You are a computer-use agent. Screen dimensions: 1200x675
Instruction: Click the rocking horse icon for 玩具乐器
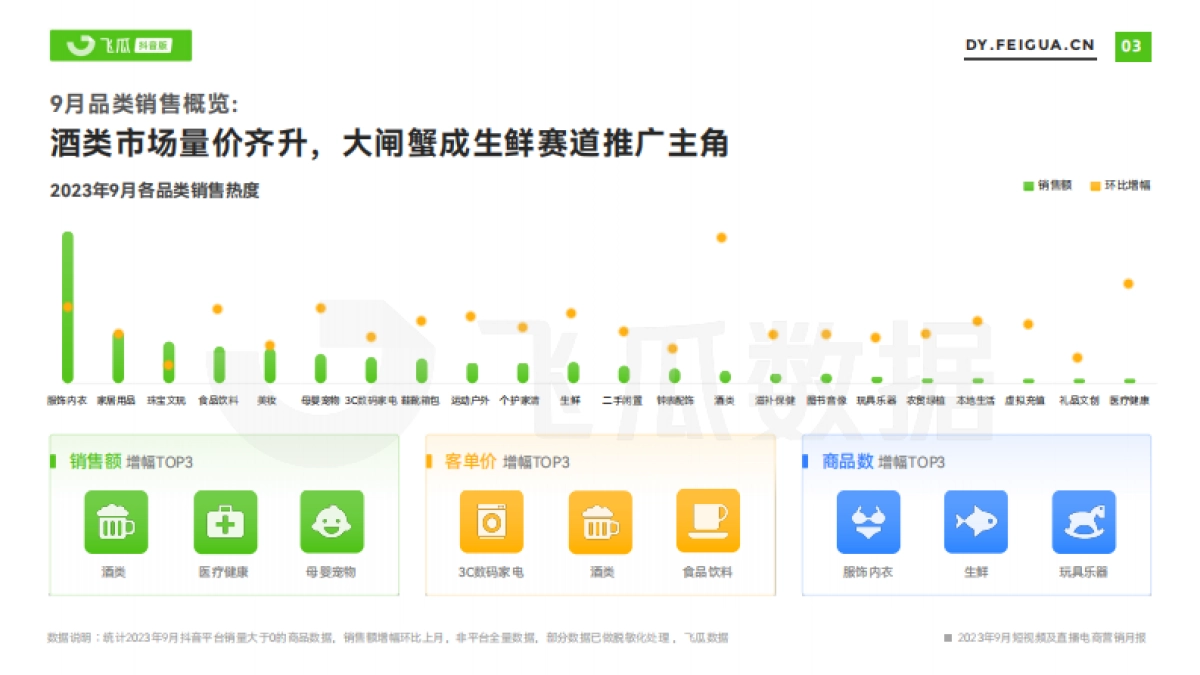(1084, 521)
